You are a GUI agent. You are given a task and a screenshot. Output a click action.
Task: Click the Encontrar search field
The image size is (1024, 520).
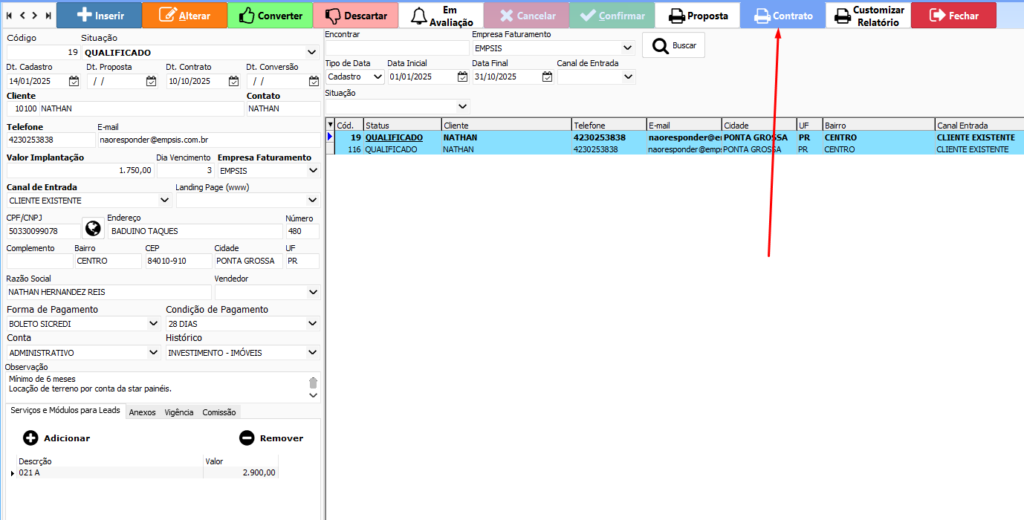point(396,47)
